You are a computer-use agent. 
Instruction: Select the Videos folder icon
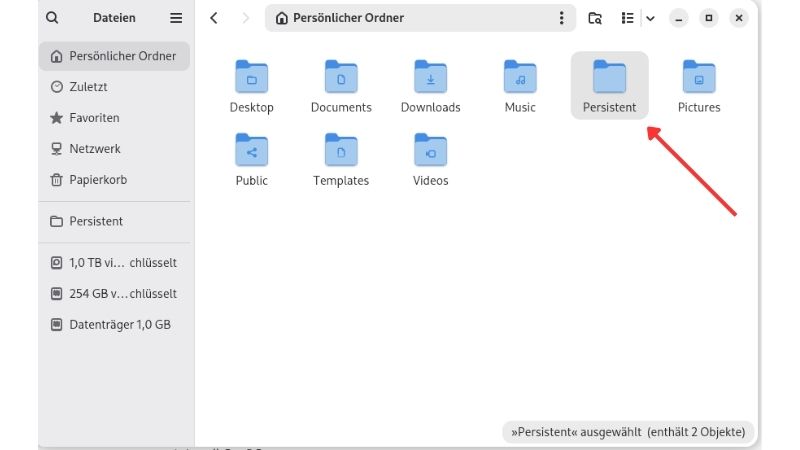(x=431, y=149)
